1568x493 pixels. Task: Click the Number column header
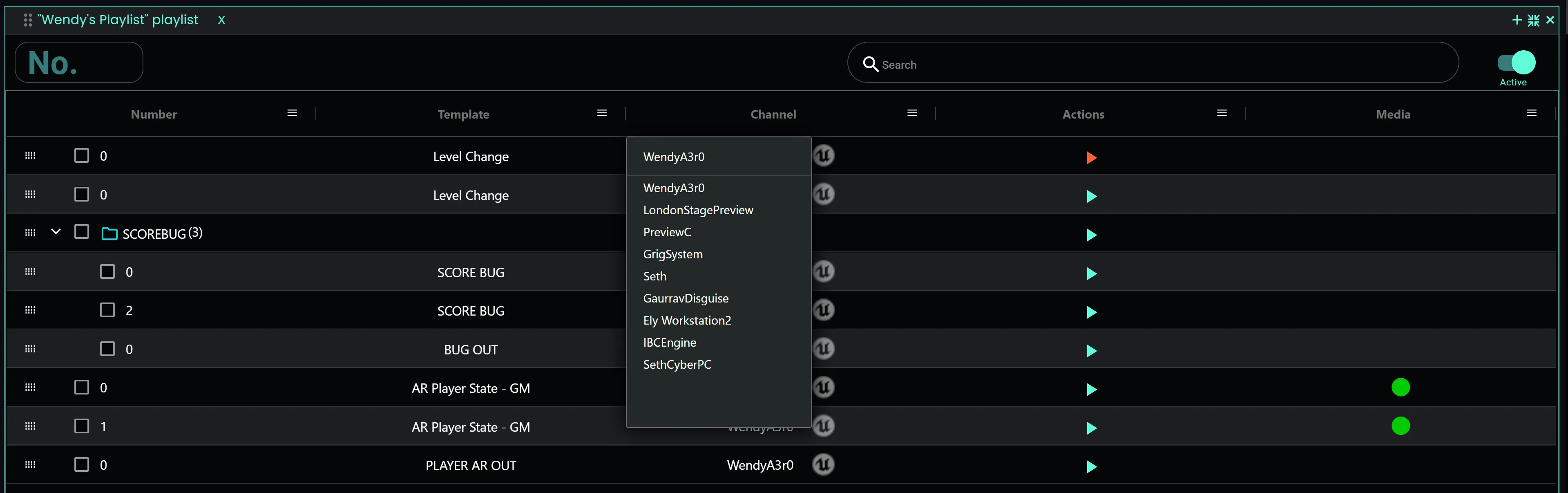tap(153, 113)
